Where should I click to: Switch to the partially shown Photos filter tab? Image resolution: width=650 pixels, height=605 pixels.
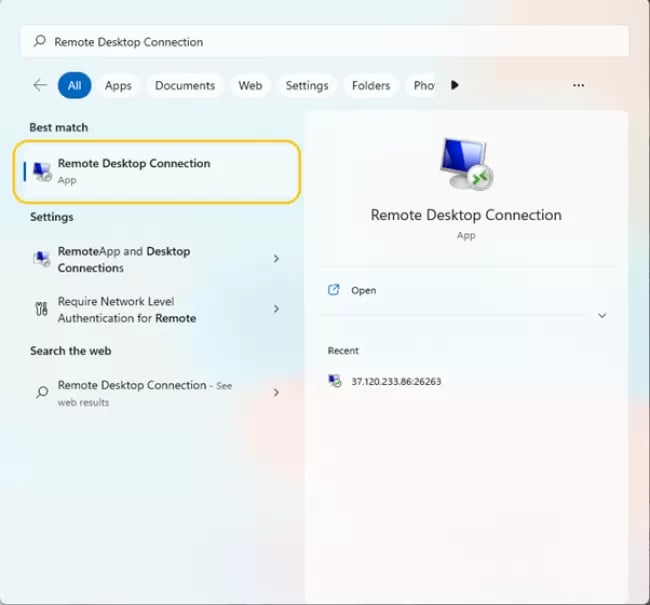coord(422,85)
